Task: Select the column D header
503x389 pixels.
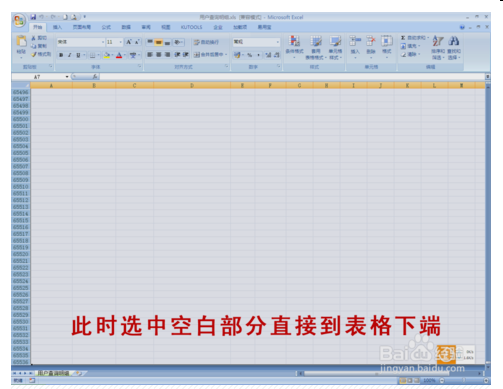Action: pyautogui.click(x=192, y=86)
